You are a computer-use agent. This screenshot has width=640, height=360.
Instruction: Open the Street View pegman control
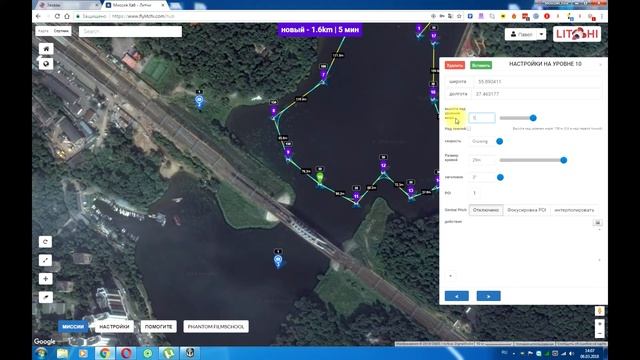(x=600, y=311)
